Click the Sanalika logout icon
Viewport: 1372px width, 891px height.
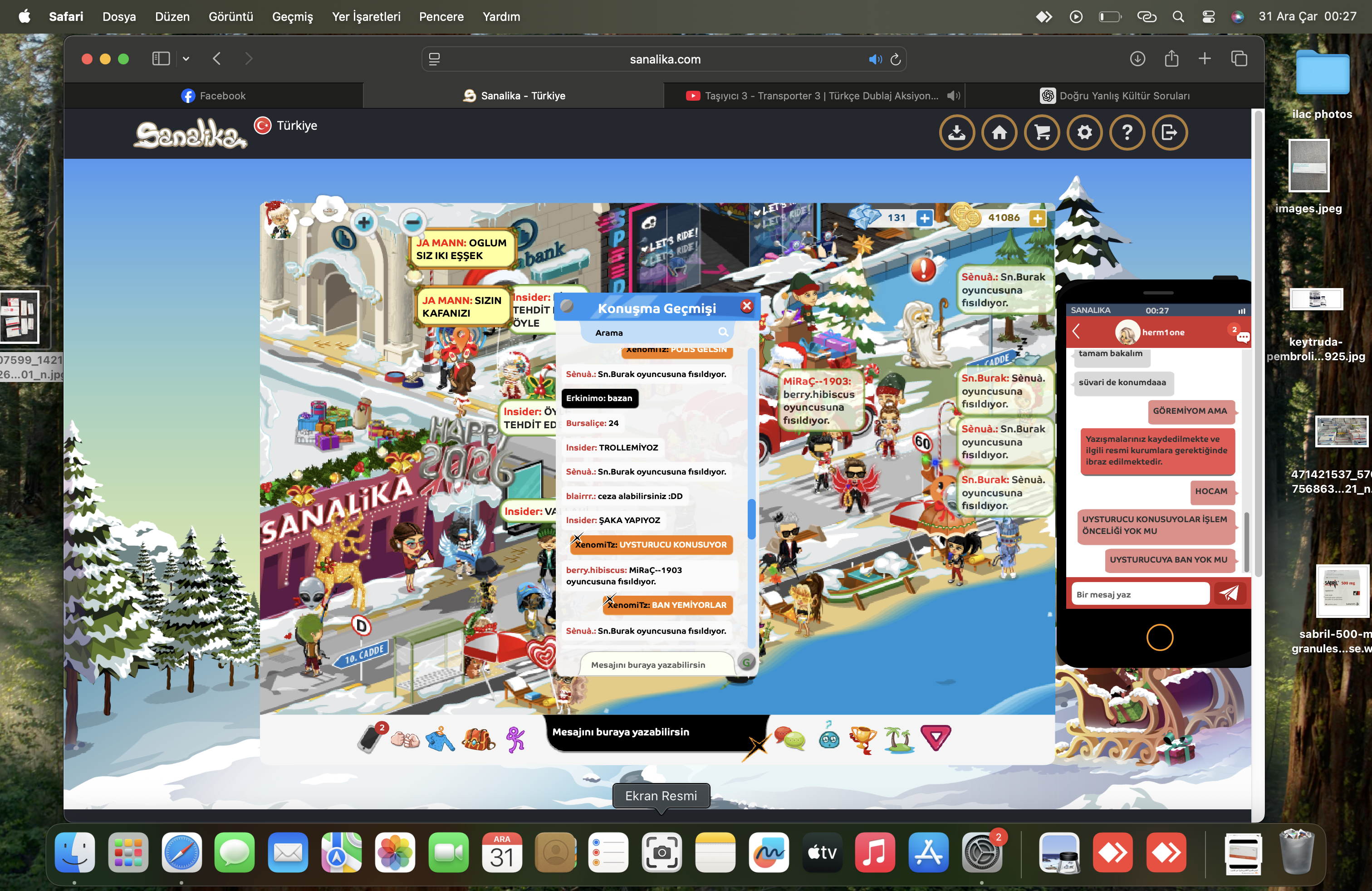pyautogui.click(x=1170, y=132)
